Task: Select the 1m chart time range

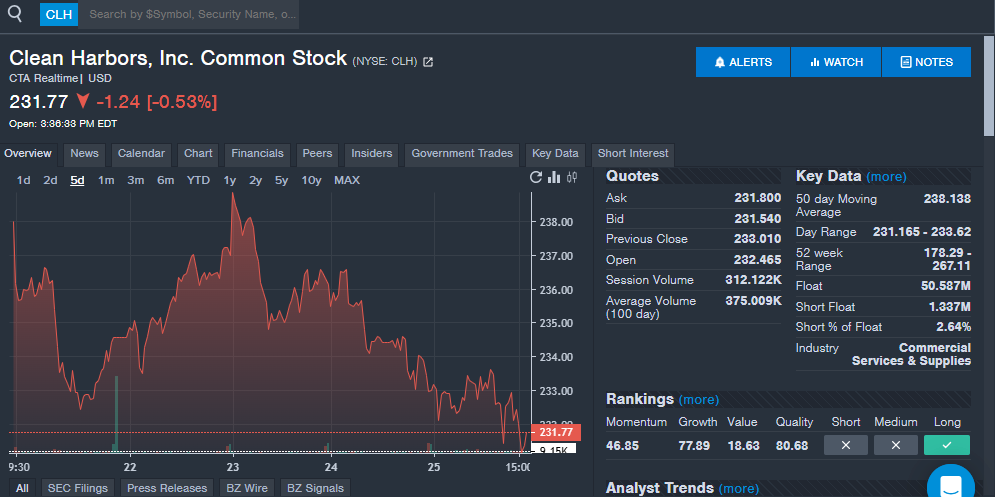Action: click(105, 180)
